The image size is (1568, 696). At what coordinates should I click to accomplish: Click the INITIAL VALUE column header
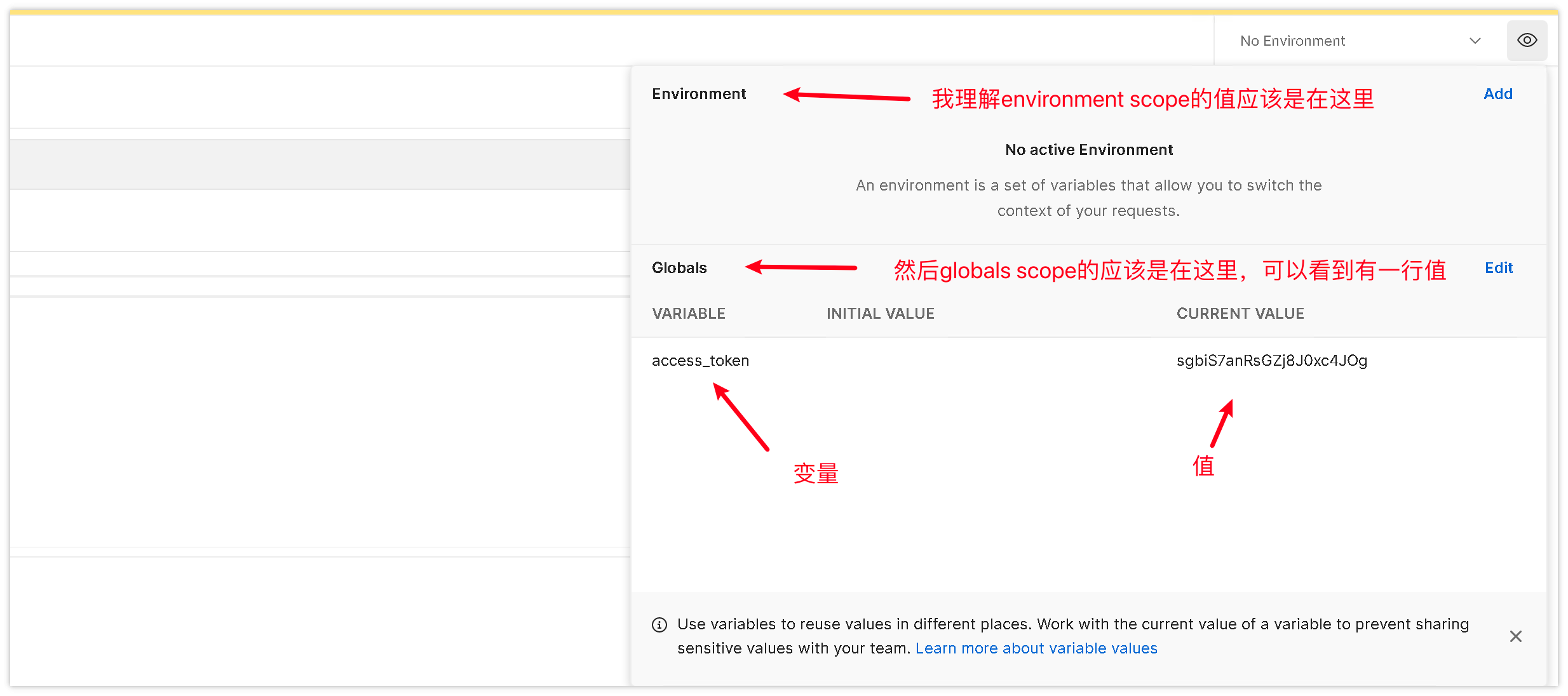880,314
